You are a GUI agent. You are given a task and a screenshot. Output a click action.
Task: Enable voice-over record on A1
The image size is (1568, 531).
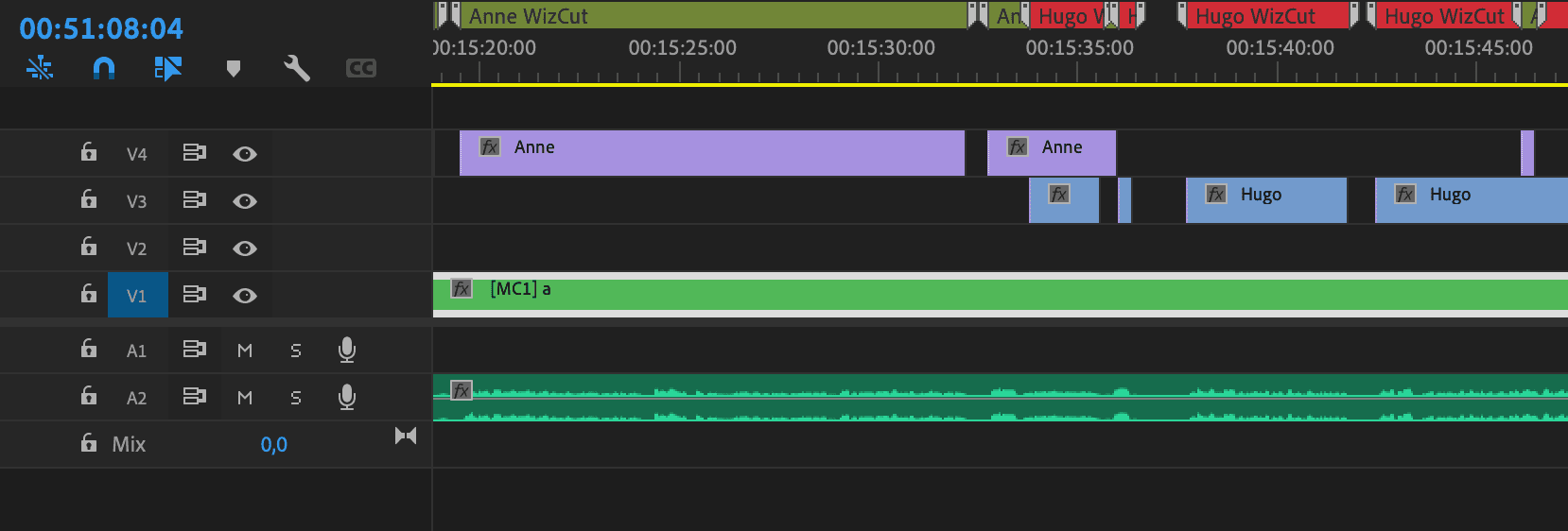tap(347, 351)
